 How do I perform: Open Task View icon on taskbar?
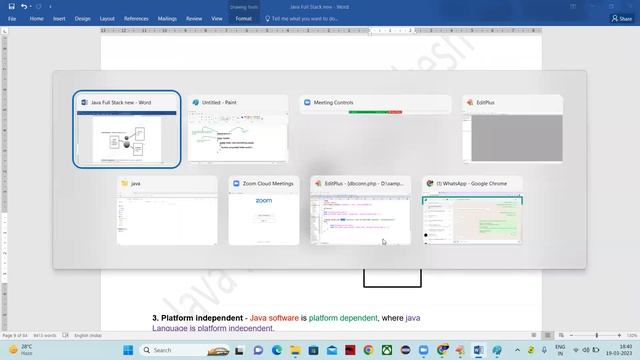(x=239, y=350)
